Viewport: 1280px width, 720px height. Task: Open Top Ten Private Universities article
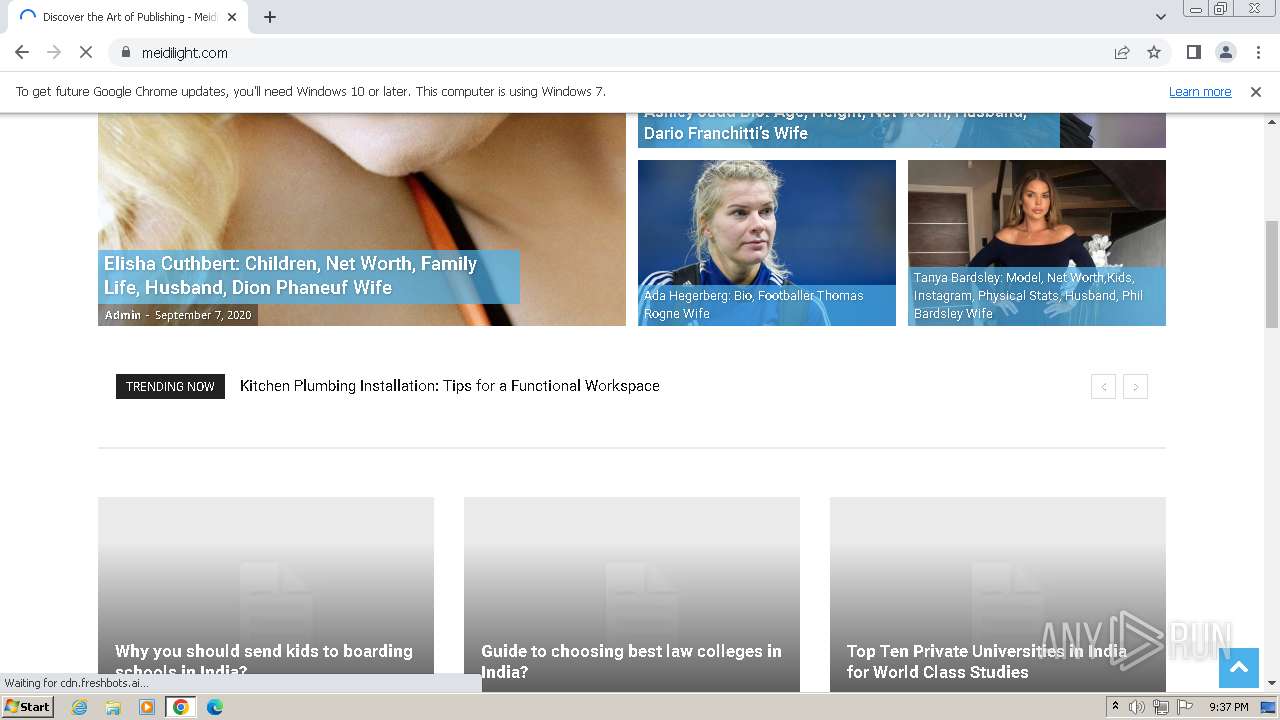987,661
